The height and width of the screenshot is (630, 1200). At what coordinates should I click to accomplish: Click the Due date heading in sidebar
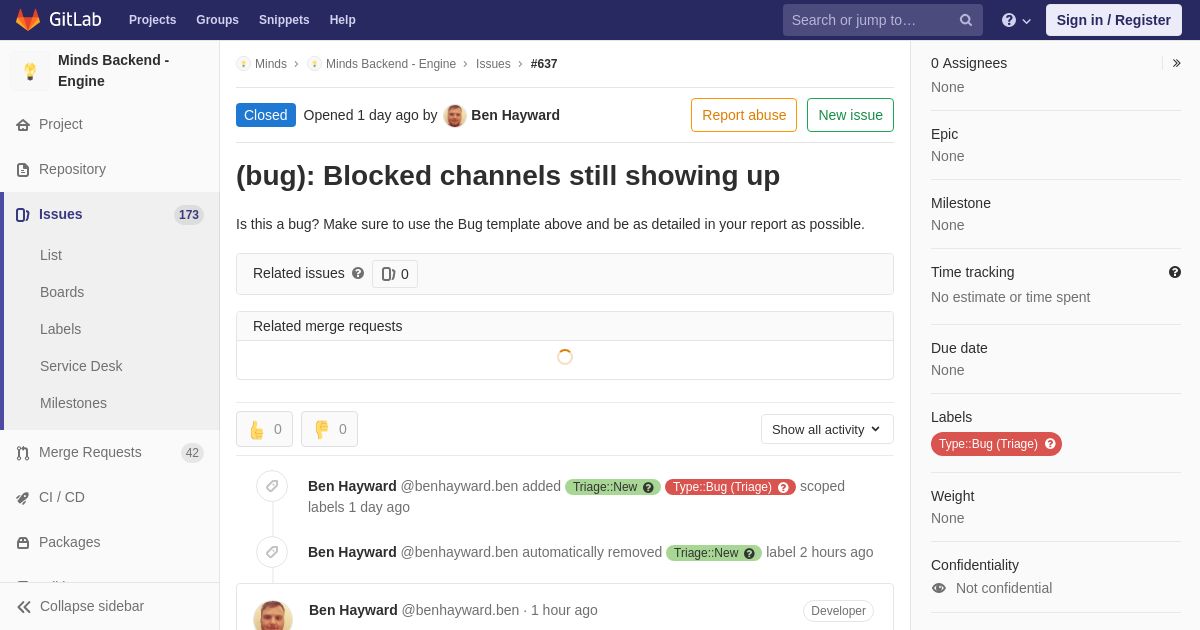click(959, 348)
